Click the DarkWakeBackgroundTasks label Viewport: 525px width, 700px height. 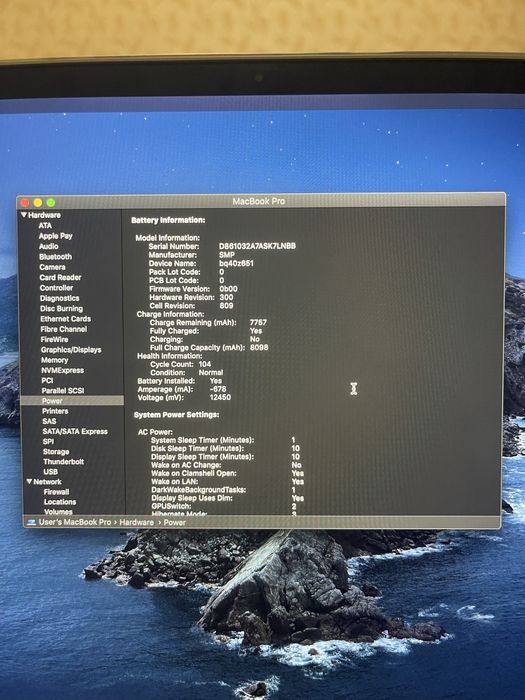click(x=199, y=490)
